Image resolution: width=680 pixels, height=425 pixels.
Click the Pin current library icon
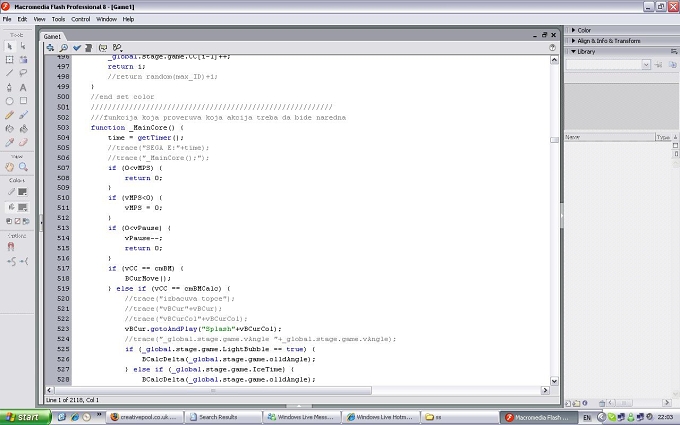pos(659,65)
